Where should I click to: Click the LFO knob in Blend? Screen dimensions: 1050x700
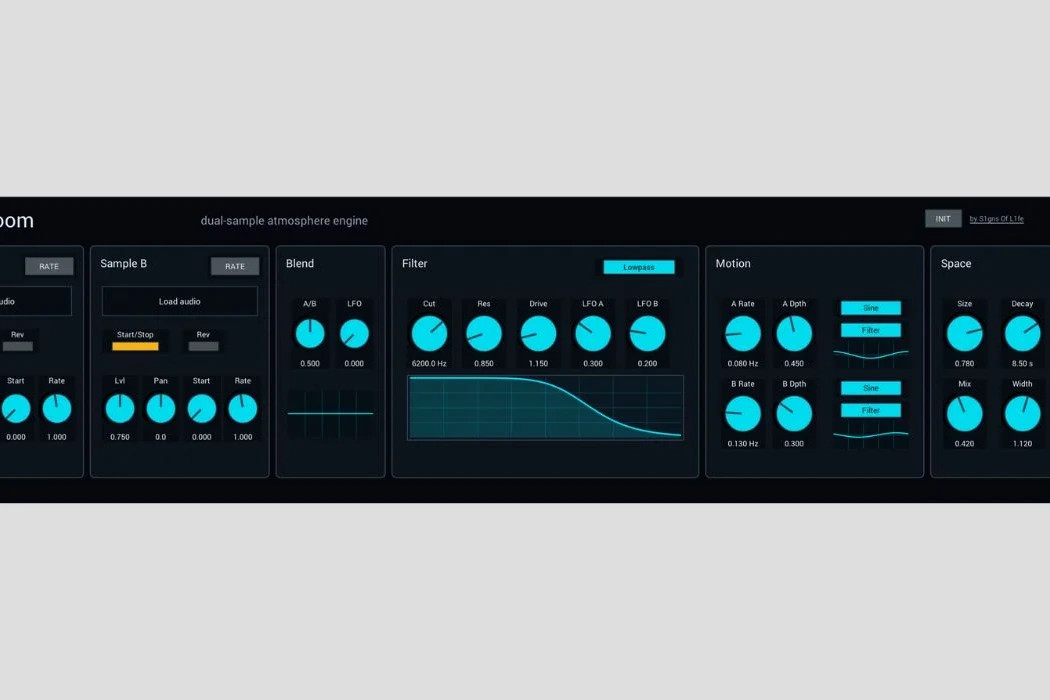tap(354, 334)
